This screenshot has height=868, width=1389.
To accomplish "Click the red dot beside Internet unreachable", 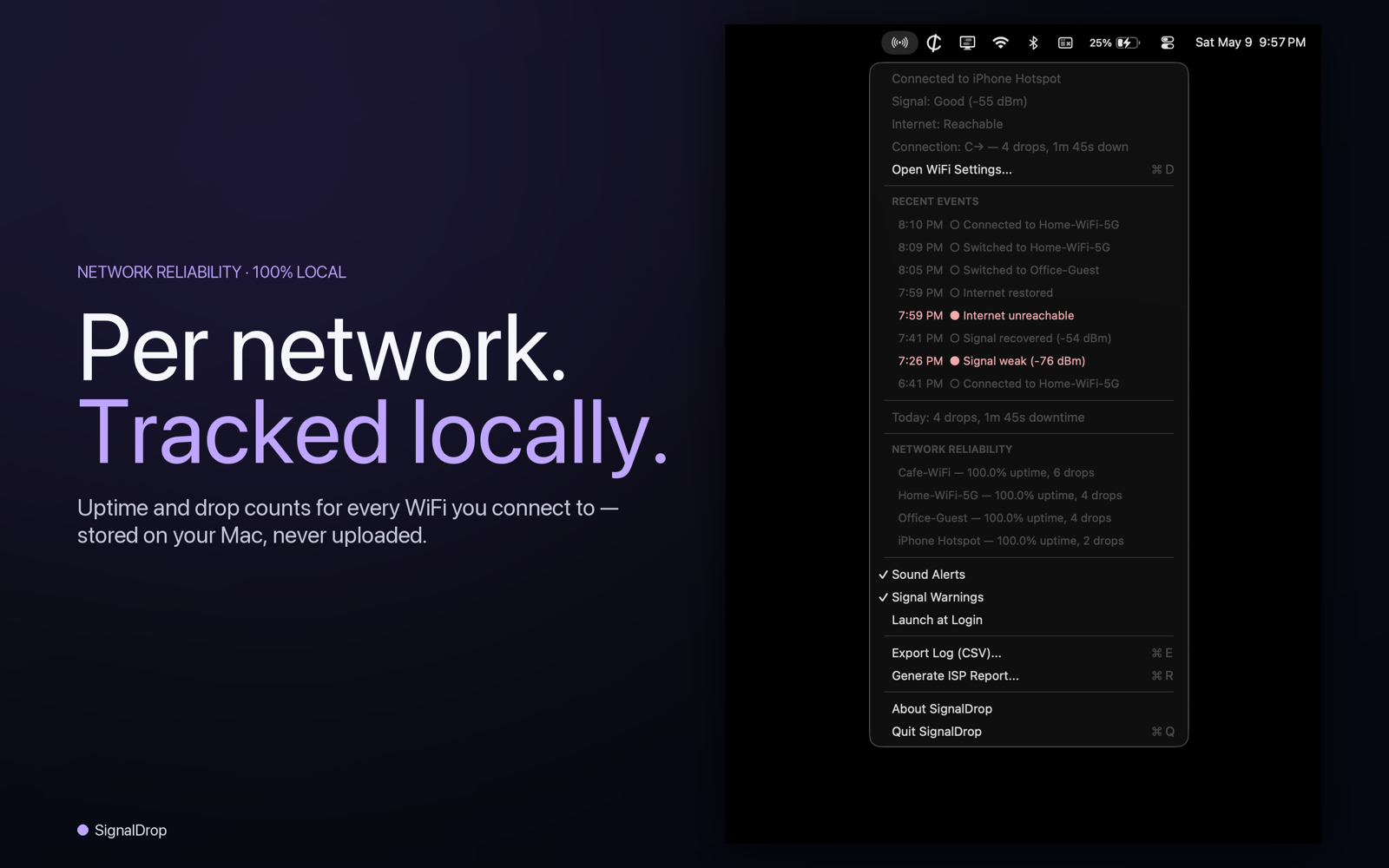I will 955,315.
